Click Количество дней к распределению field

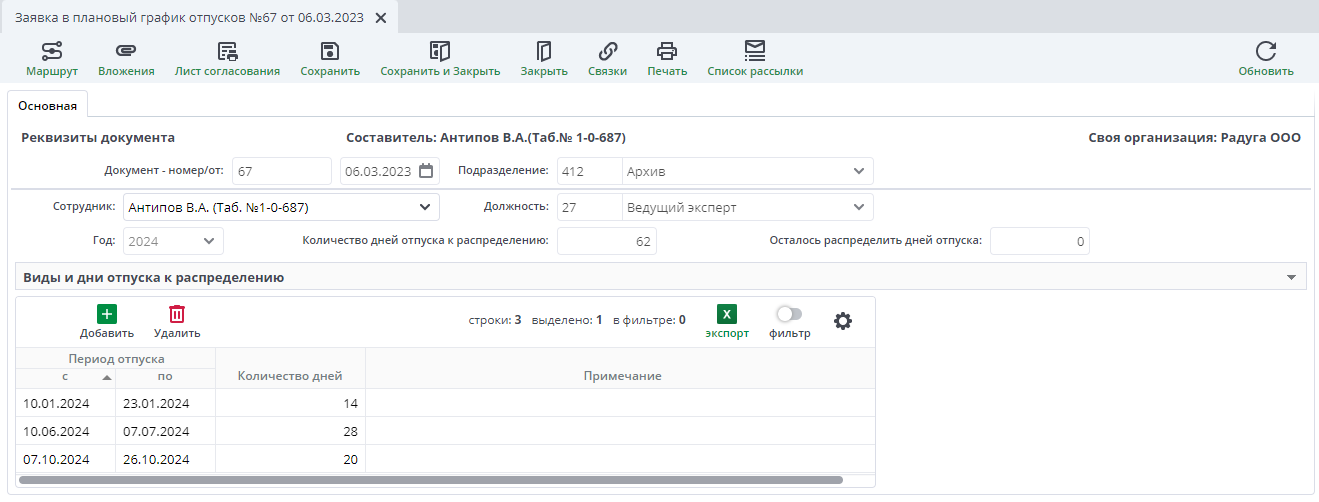[607, 241]
